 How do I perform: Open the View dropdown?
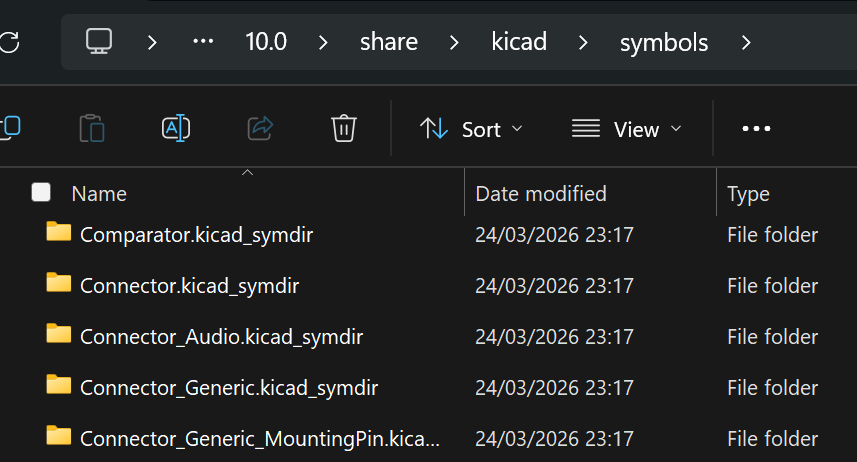[627, 129]
